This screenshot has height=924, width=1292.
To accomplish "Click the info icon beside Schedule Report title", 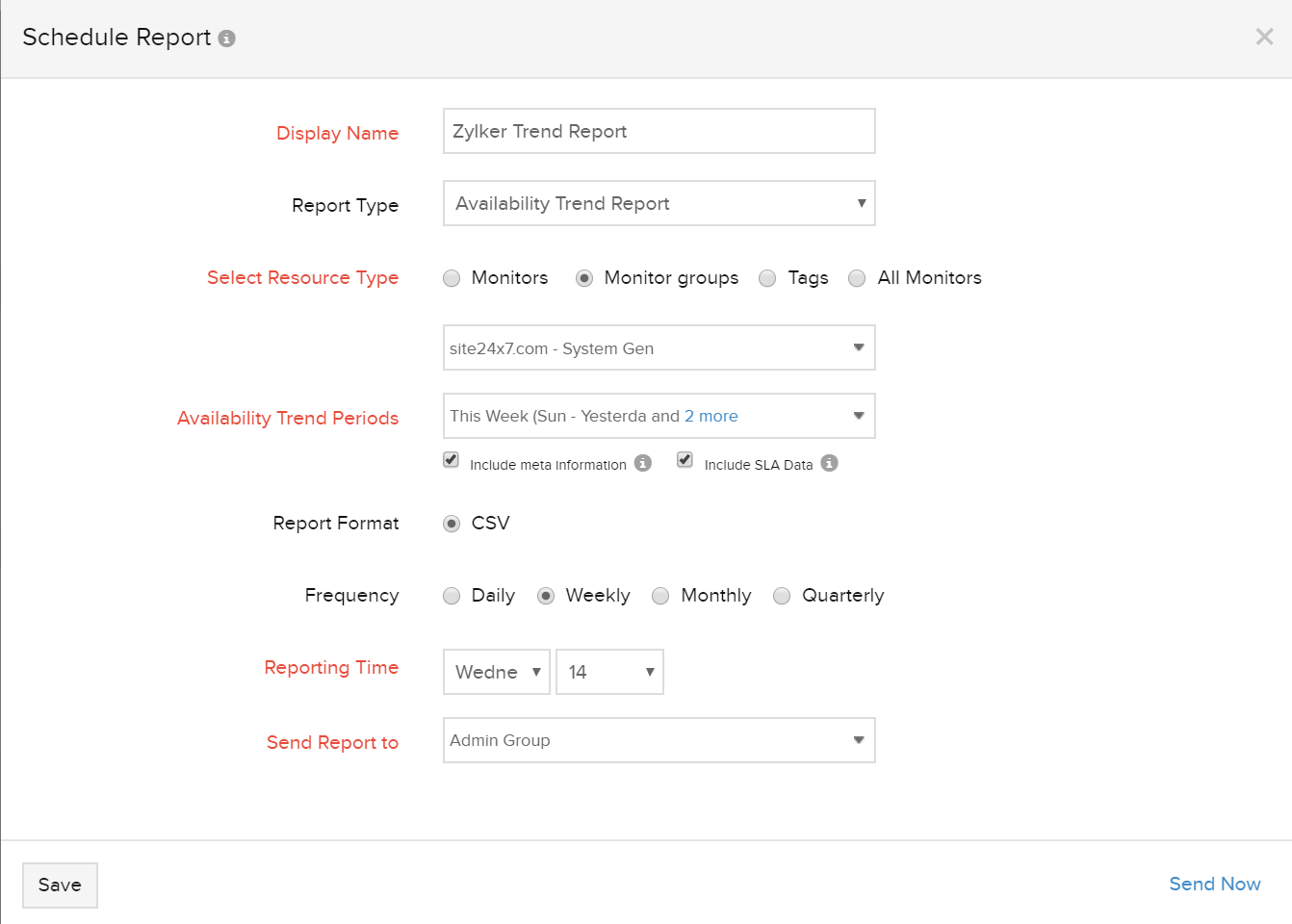I will 227,38.
